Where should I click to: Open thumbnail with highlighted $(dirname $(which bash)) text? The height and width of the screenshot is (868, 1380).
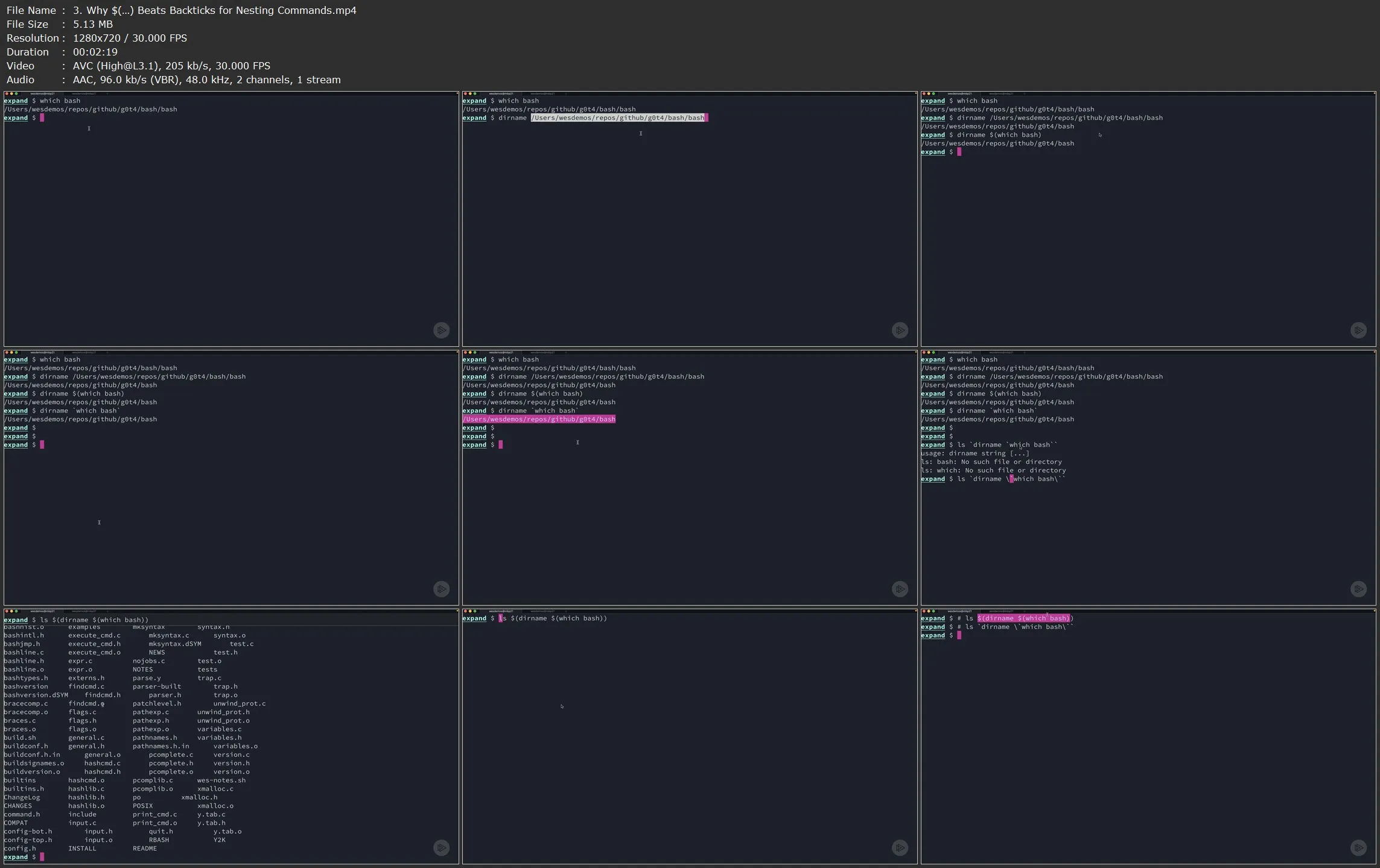point(1148,736)
